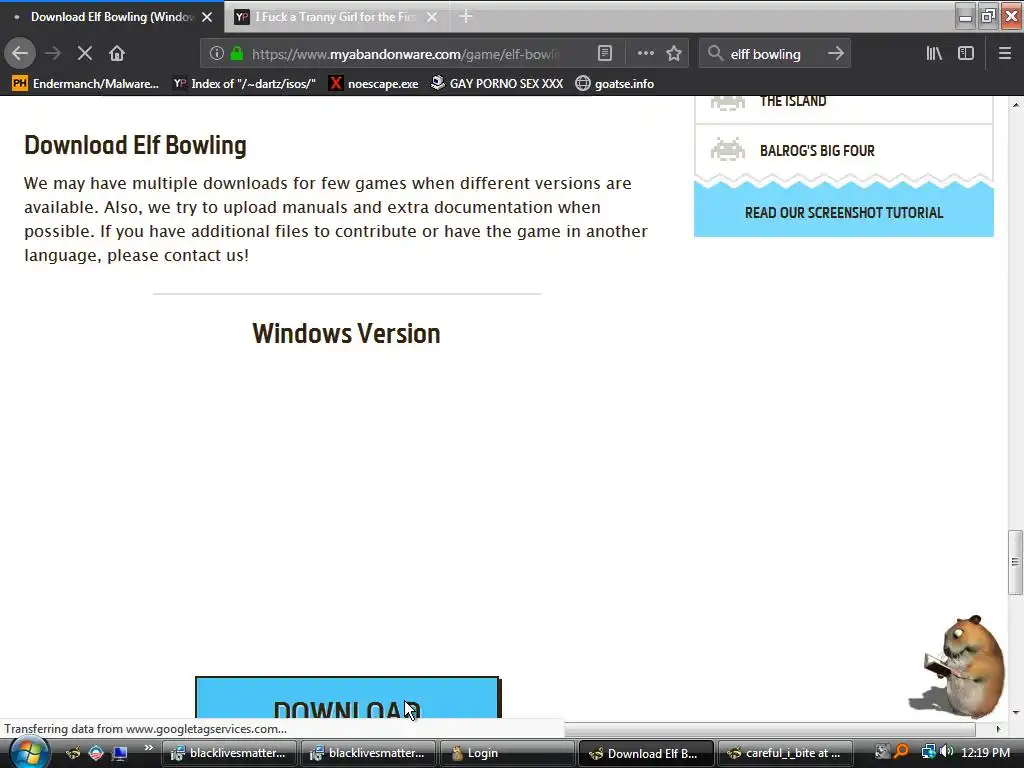The width and height of the screenshot is (1024, 768).
Task: Switch to the first 'blacklivesmatter...' taskbar window
Action: (229, 753)
